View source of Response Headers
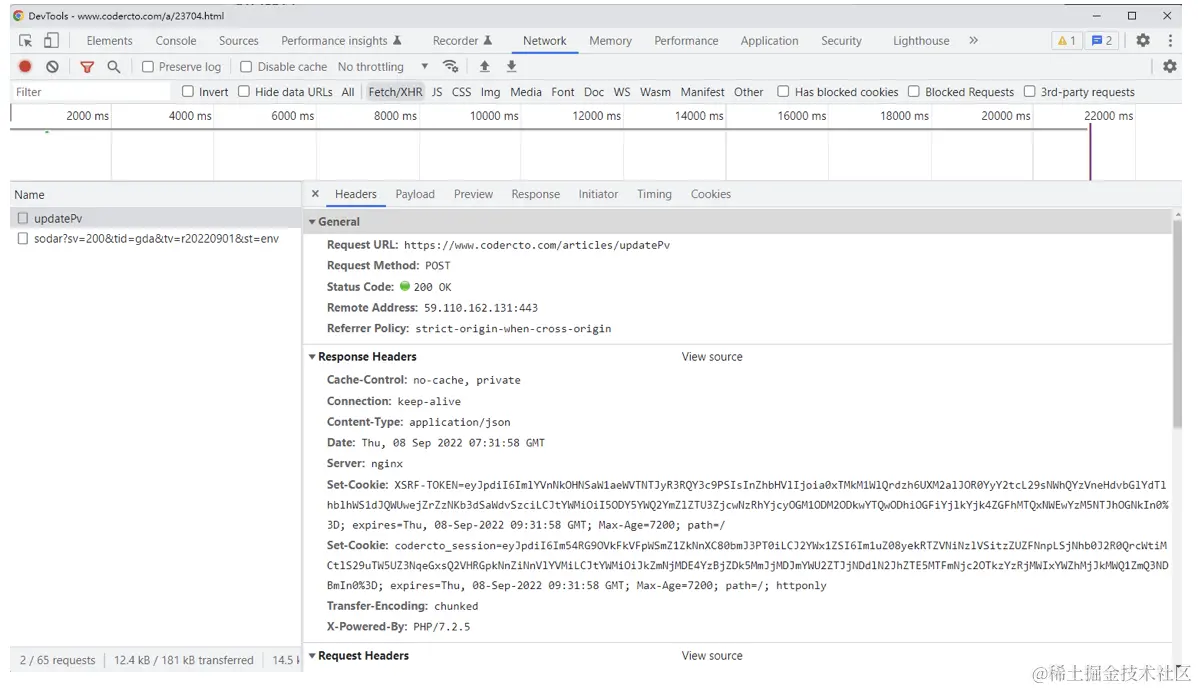This screenshot has width=1198, height=690. (x=712, y=357)
